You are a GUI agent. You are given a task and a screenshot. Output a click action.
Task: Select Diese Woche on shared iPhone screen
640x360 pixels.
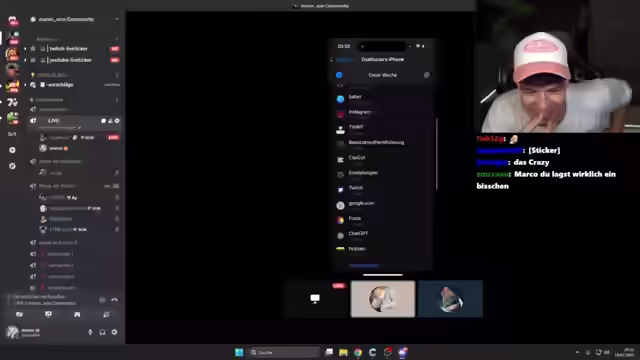[382, 75]
